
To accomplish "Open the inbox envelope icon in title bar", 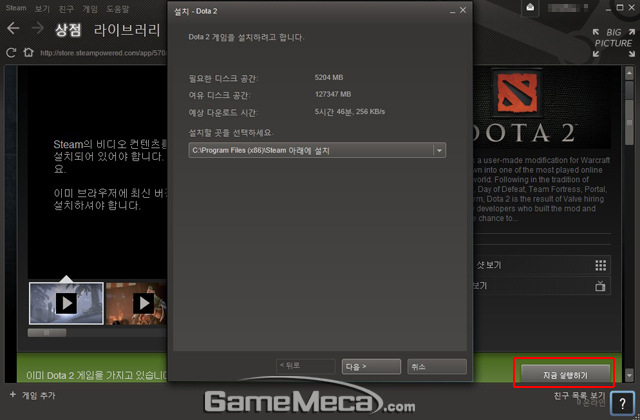I will tap(530, 7).
